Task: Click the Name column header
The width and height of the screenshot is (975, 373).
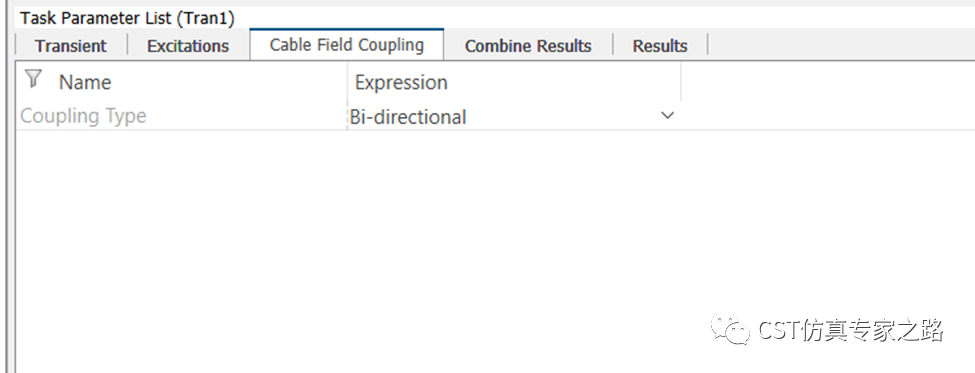Action: click(85, 82)
